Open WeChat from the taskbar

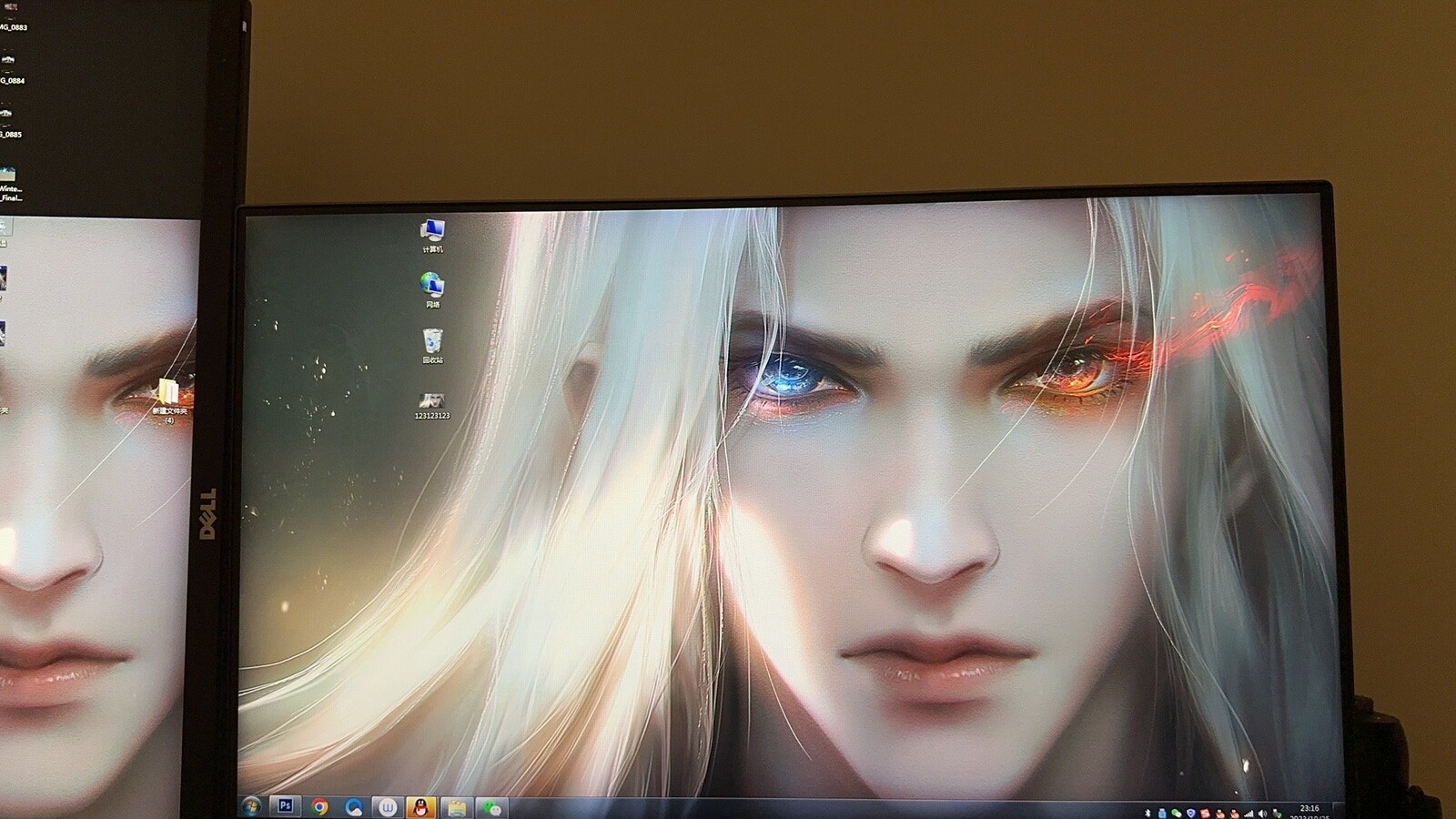point(491,808)
